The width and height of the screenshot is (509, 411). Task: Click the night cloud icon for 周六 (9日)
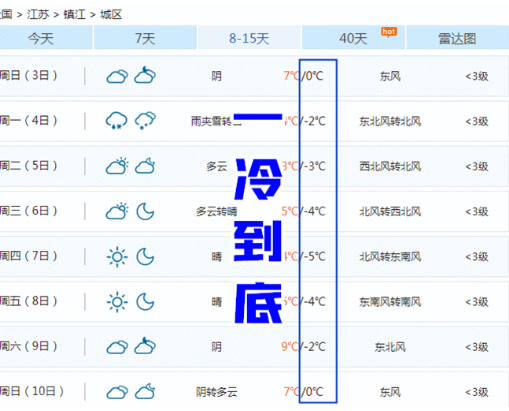click(x=145, y=346)
